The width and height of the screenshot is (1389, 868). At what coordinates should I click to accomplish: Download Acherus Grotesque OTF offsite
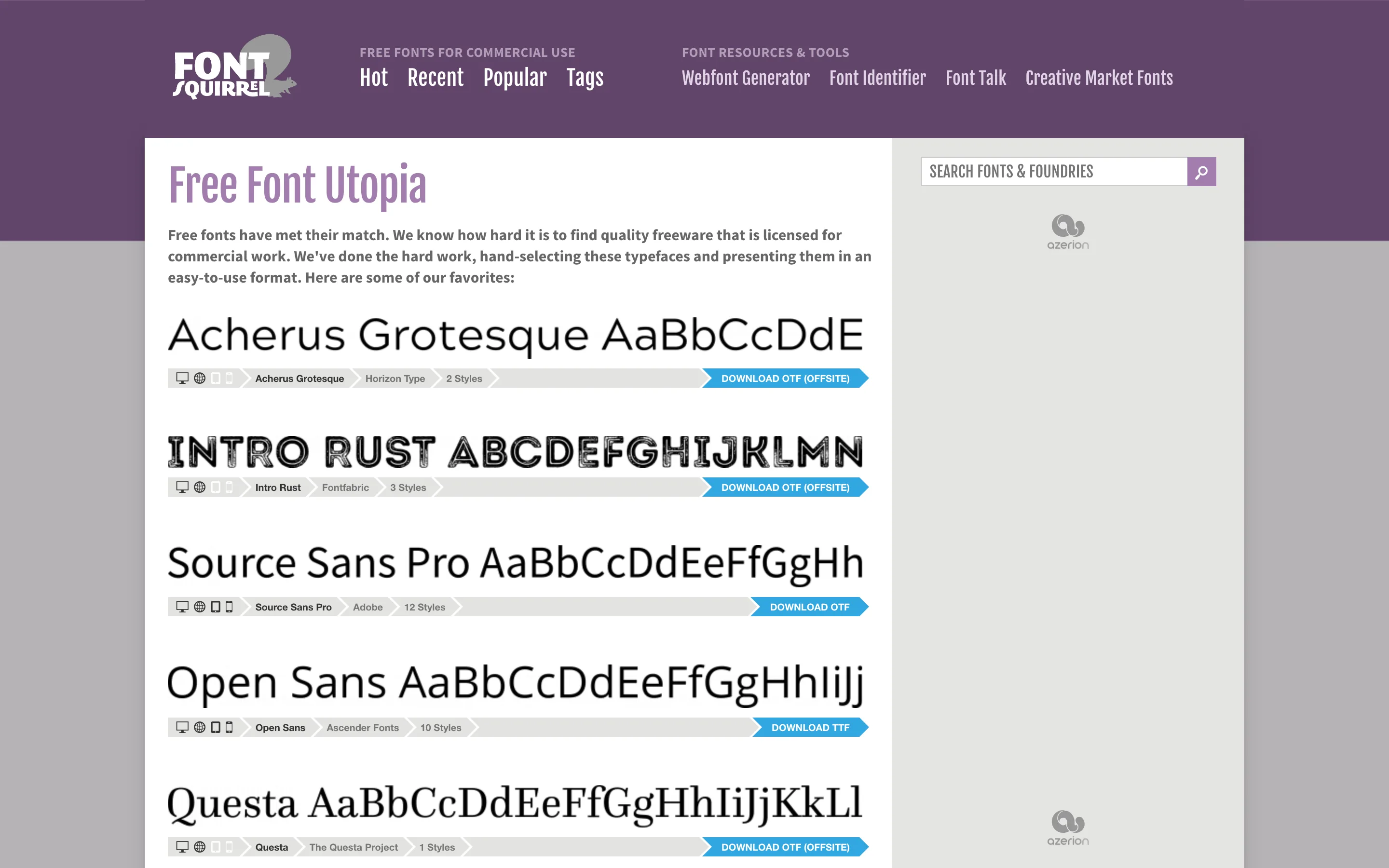[785, 379]
